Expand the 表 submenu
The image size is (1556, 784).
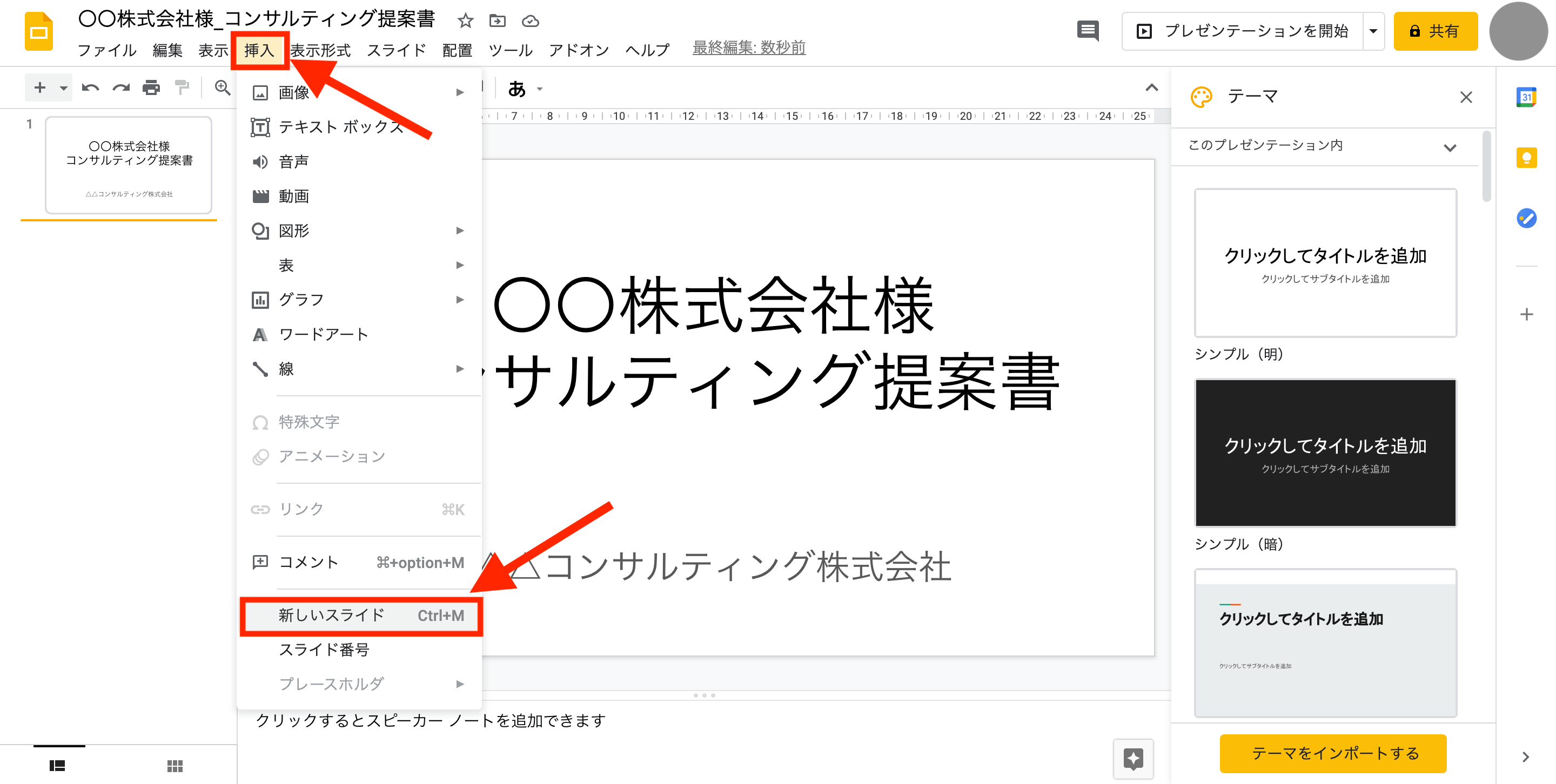tap(359, 265)
